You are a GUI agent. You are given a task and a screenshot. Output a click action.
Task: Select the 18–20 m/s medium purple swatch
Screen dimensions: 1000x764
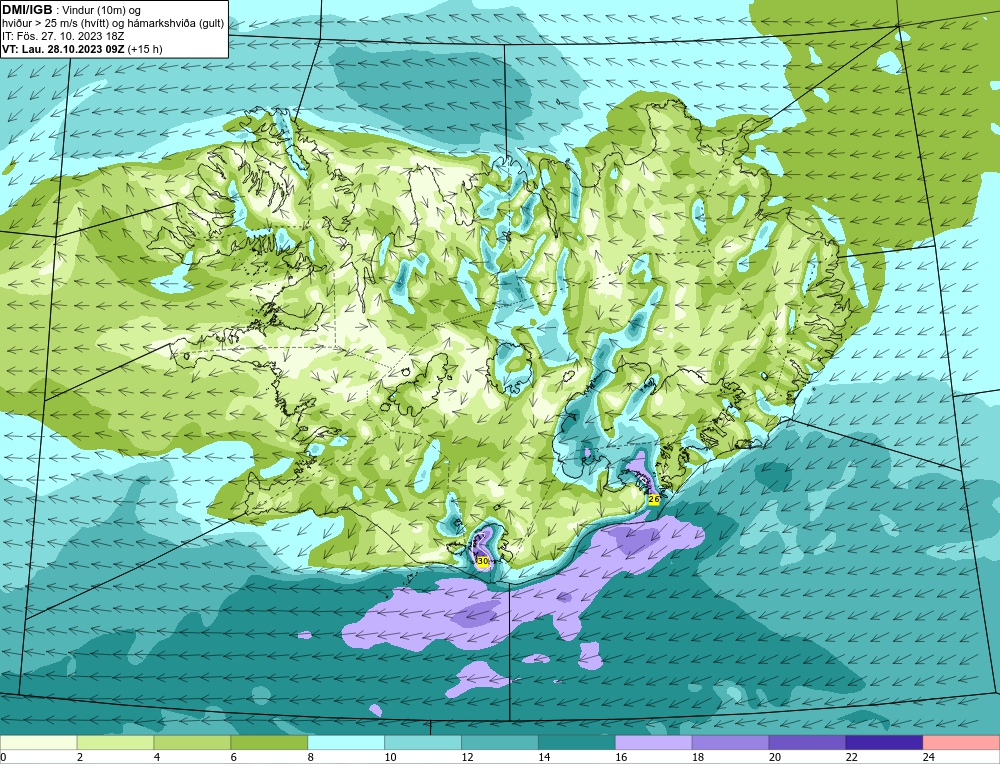point(730,743)
